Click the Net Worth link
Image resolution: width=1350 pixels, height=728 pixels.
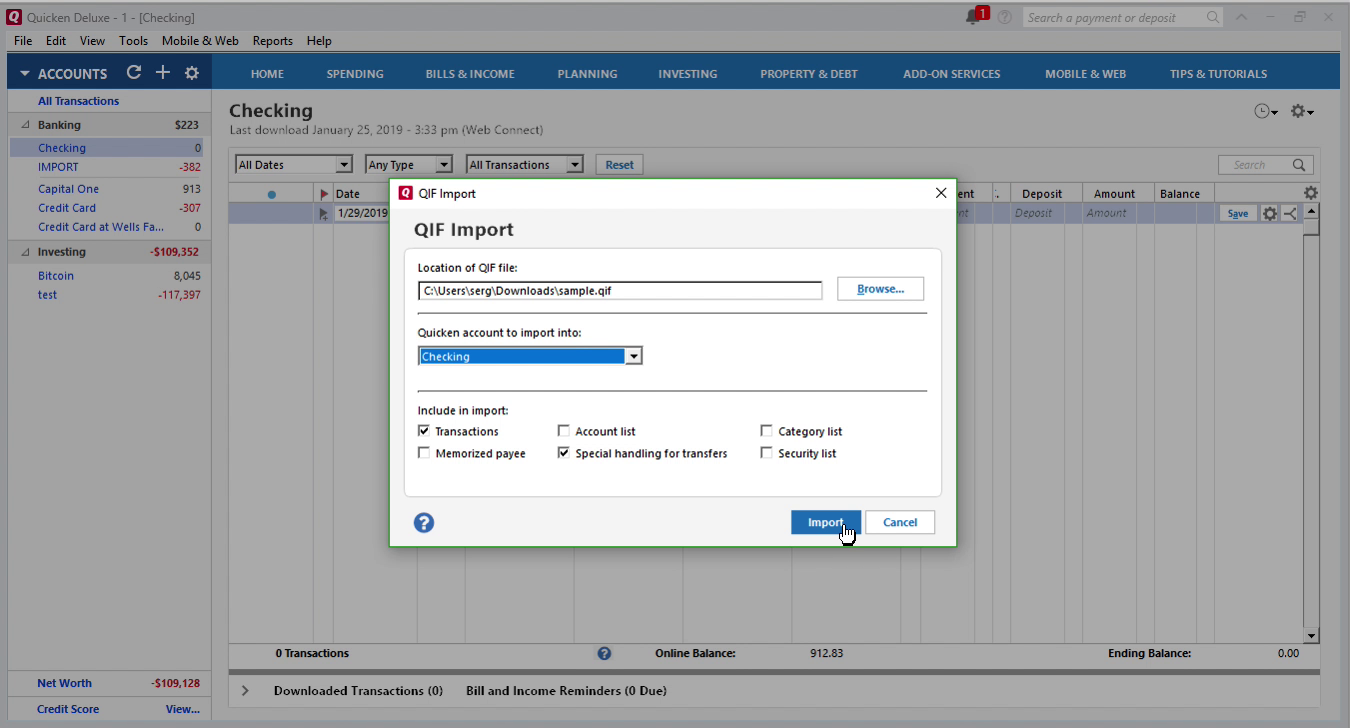tap(64, 683)
